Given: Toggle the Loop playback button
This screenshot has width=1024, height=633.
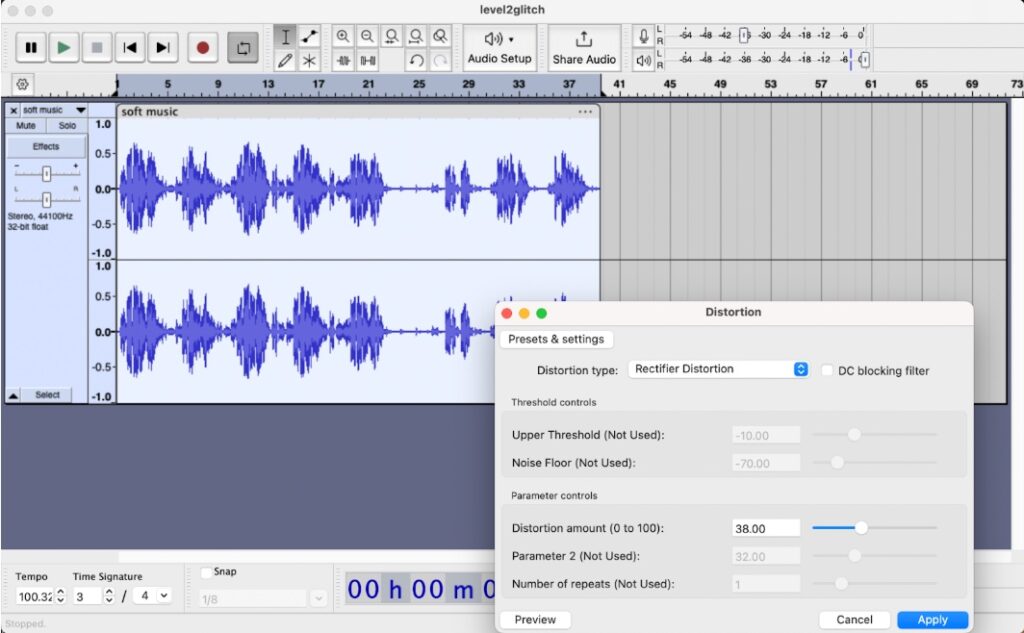Looking at the screenshot, I should click(241, 47).
